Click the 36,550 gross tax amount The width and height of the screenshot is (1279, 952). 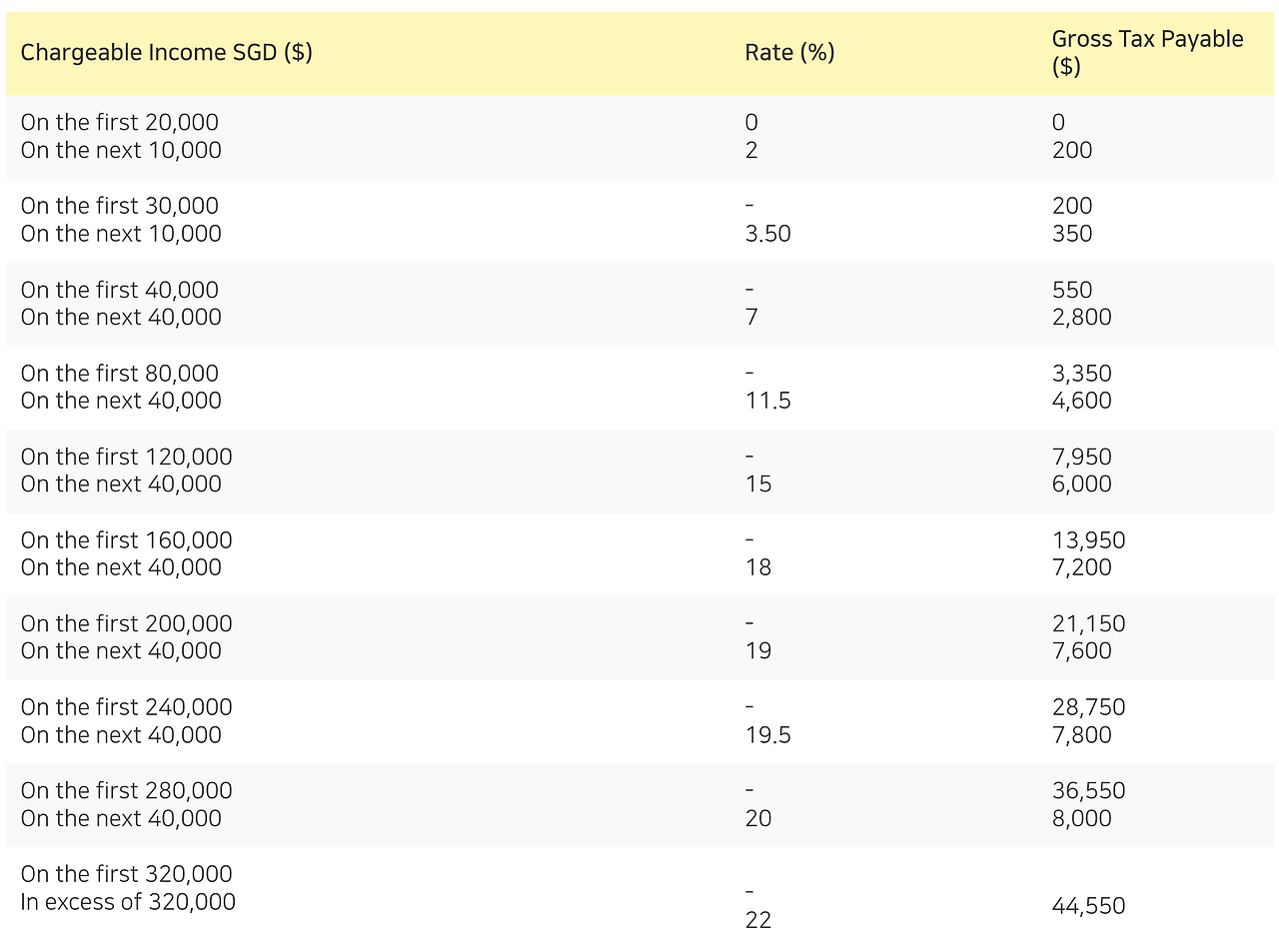coord(1088,791)
